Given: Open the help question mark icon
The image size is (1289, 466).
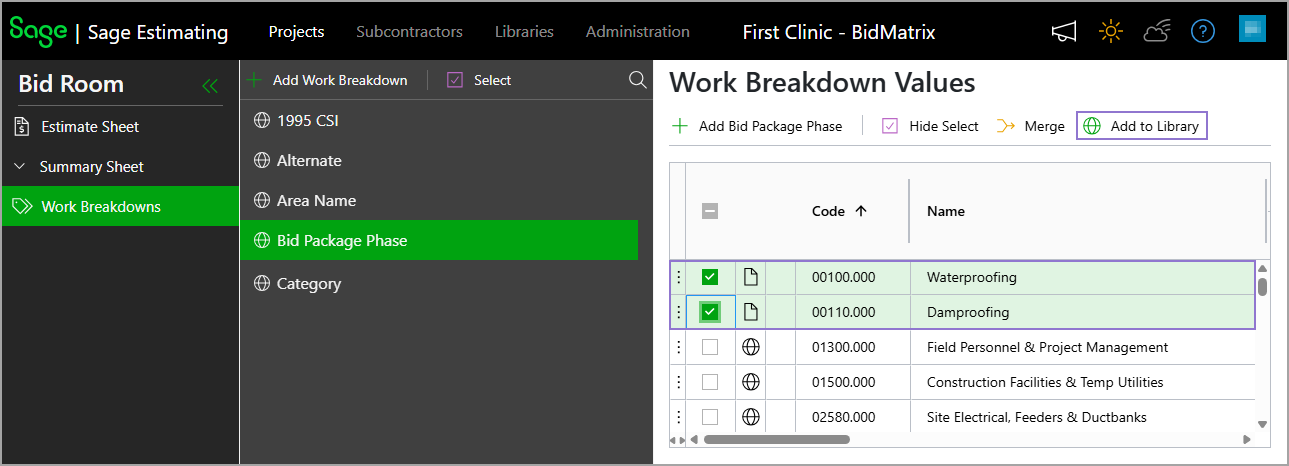Looking at the screenshot, I should 1202,32.
